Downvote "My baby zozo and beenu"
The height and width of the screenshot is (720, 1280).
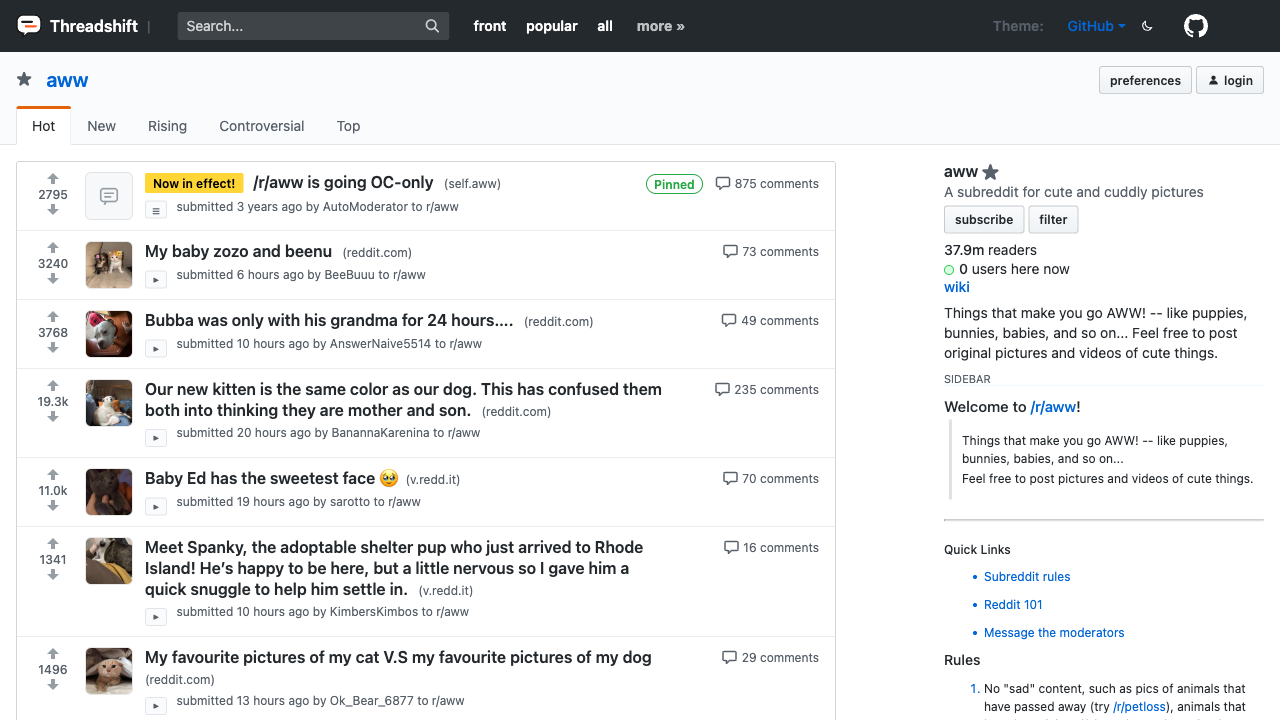[x=53, y=279]
